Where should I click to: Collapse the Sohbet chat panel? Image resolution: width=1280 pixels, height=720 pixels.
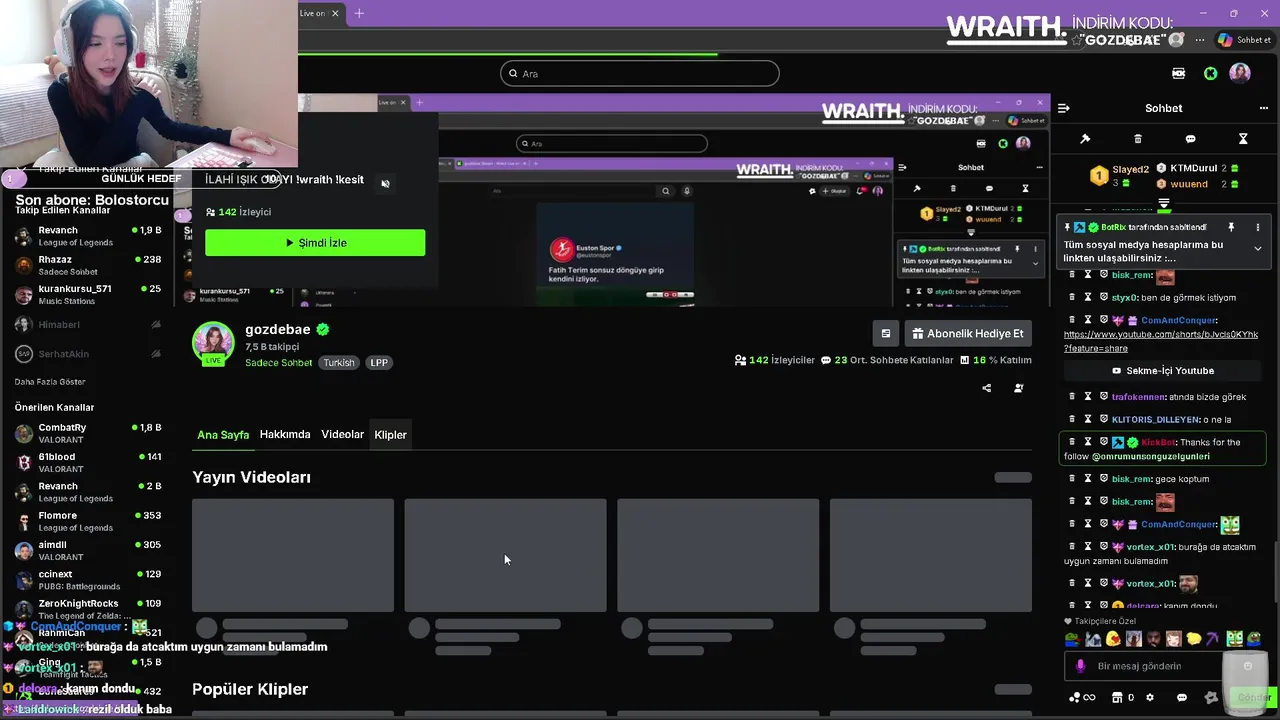tap(1064, 108)
